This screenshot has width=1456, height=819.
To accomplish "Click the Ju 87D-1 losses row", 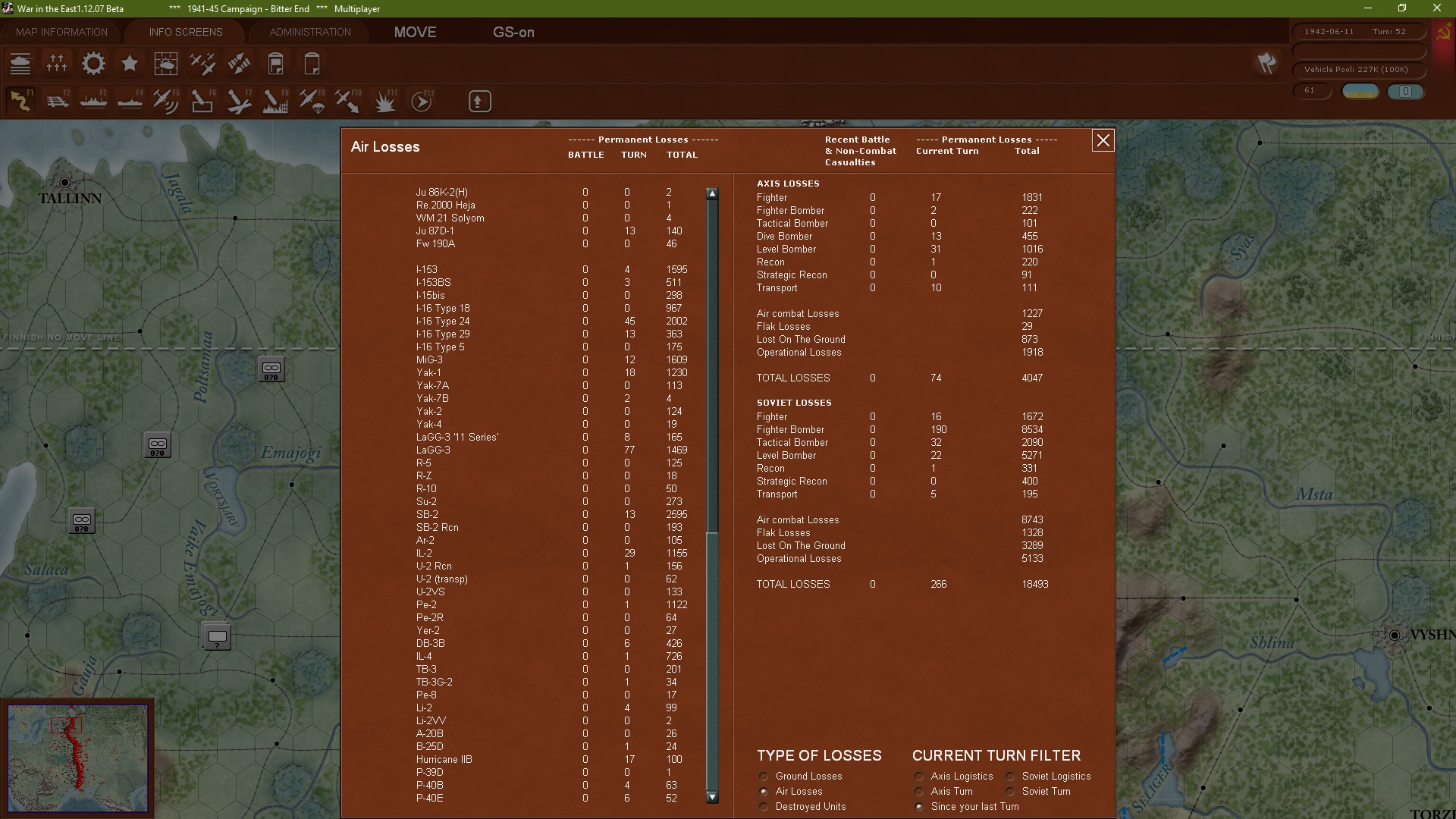I will [x=551, y=231].
